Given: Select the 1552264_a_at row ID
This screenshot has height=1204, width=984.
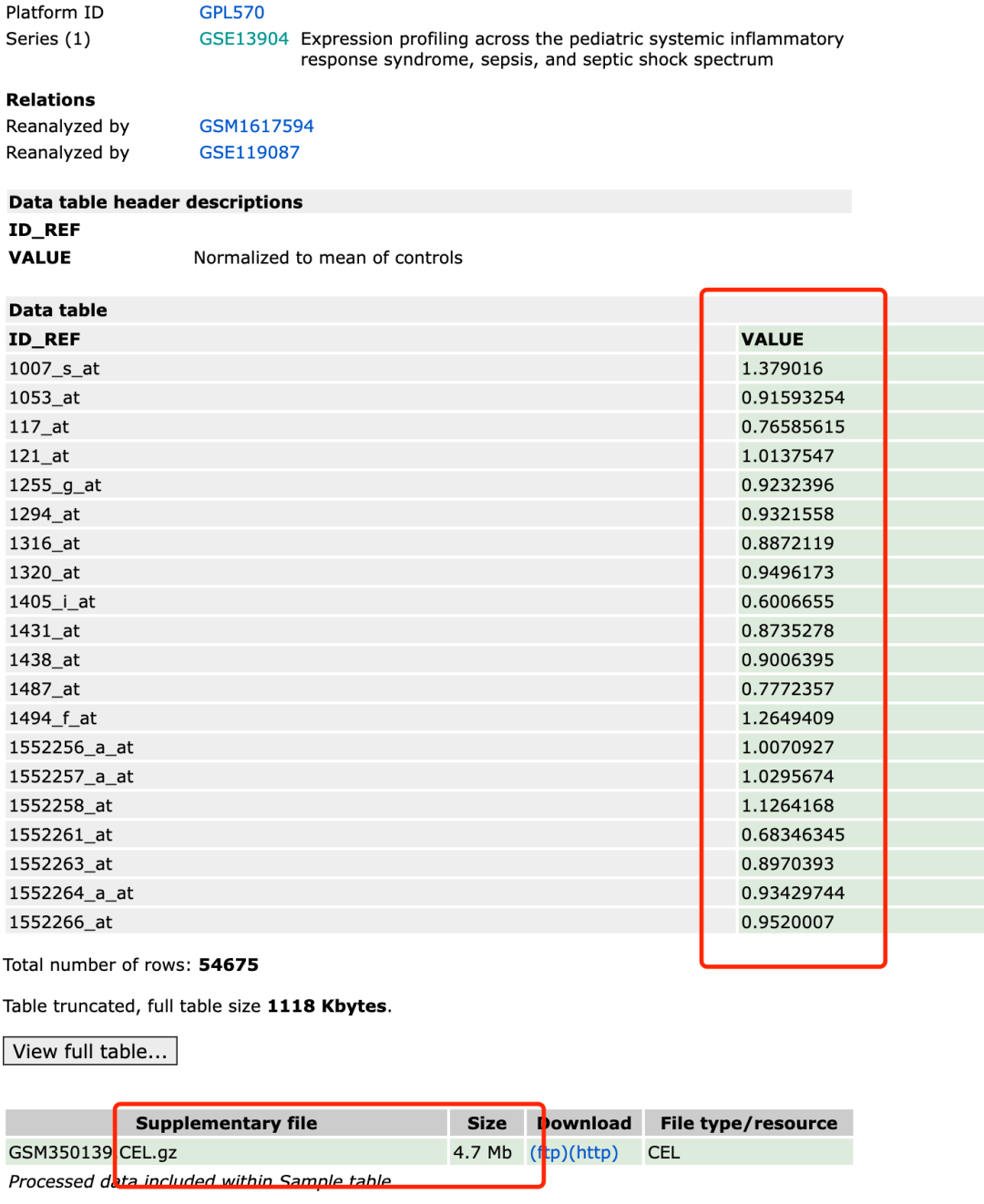Looking at the screenshot, I should (x=72, y=893).
